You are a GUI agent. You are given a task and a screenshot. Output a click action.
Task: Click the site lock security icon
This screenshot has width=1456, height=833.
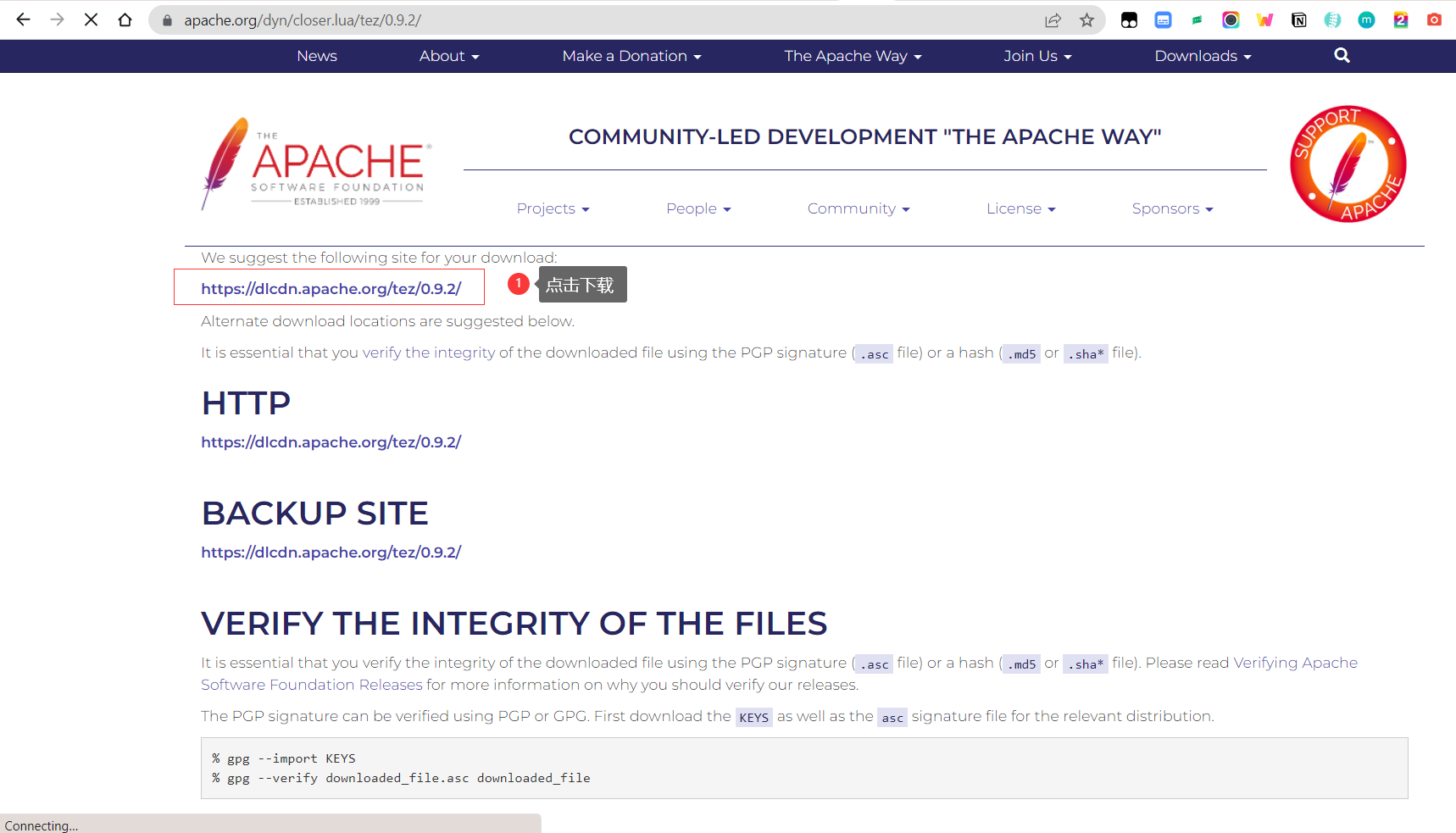click(x=167, y=20)
